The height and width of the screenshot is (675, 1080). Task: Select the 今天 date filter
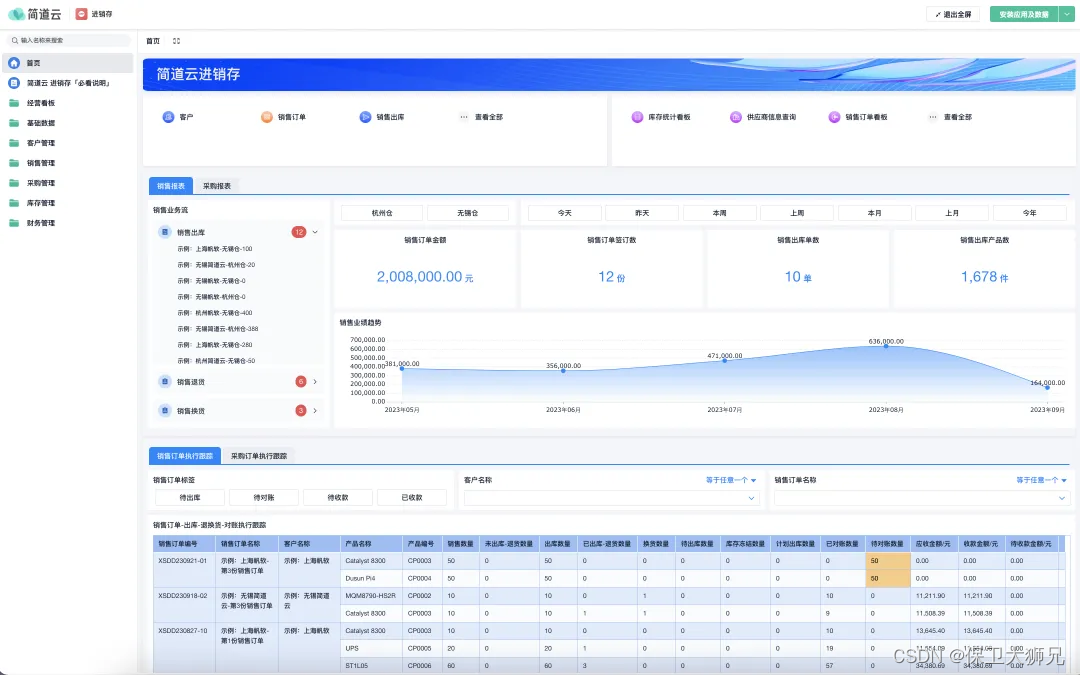pos(565,213)
